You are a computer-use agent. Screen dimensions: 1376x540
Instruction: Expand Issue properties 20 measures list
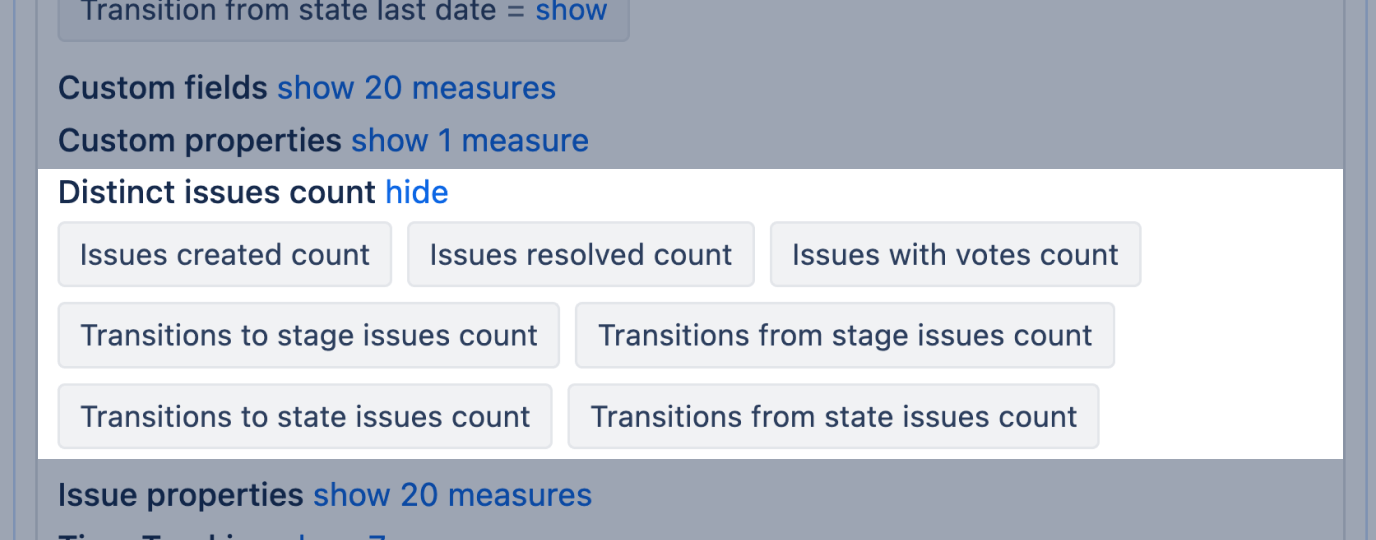452,495
